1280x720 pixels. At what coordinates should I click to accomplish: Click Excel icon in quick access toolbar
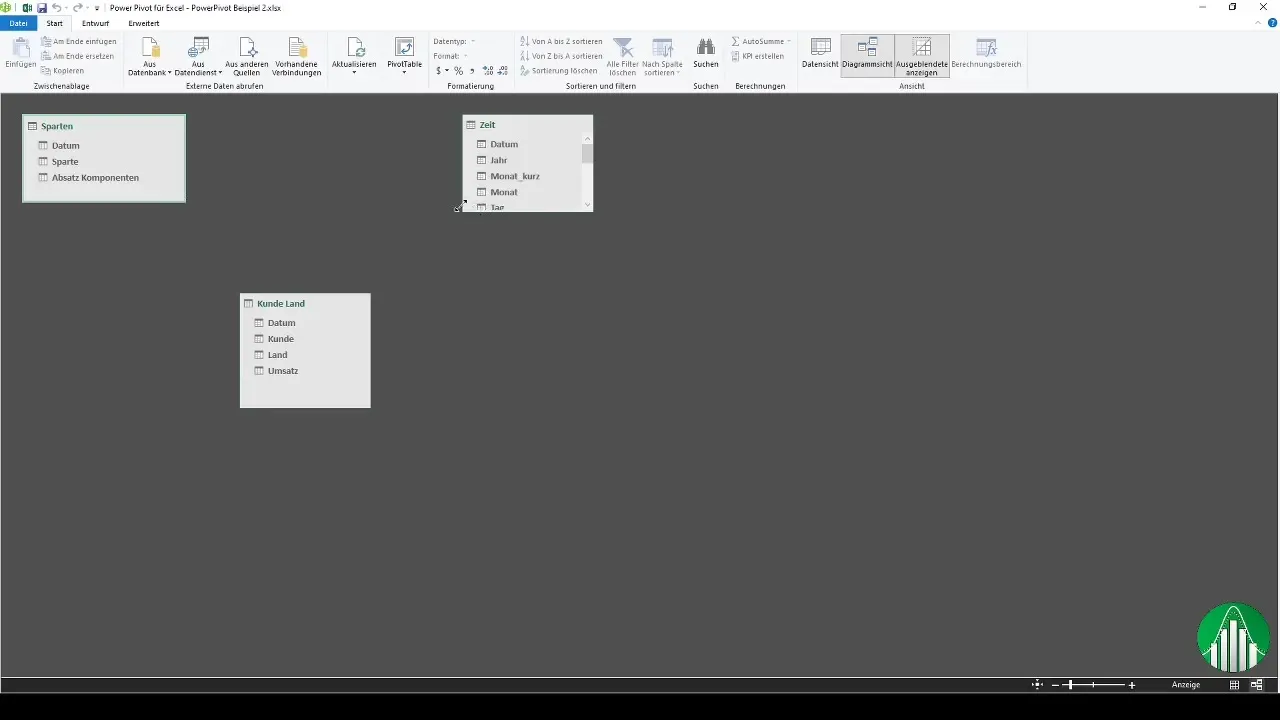[x=28, y=7]
